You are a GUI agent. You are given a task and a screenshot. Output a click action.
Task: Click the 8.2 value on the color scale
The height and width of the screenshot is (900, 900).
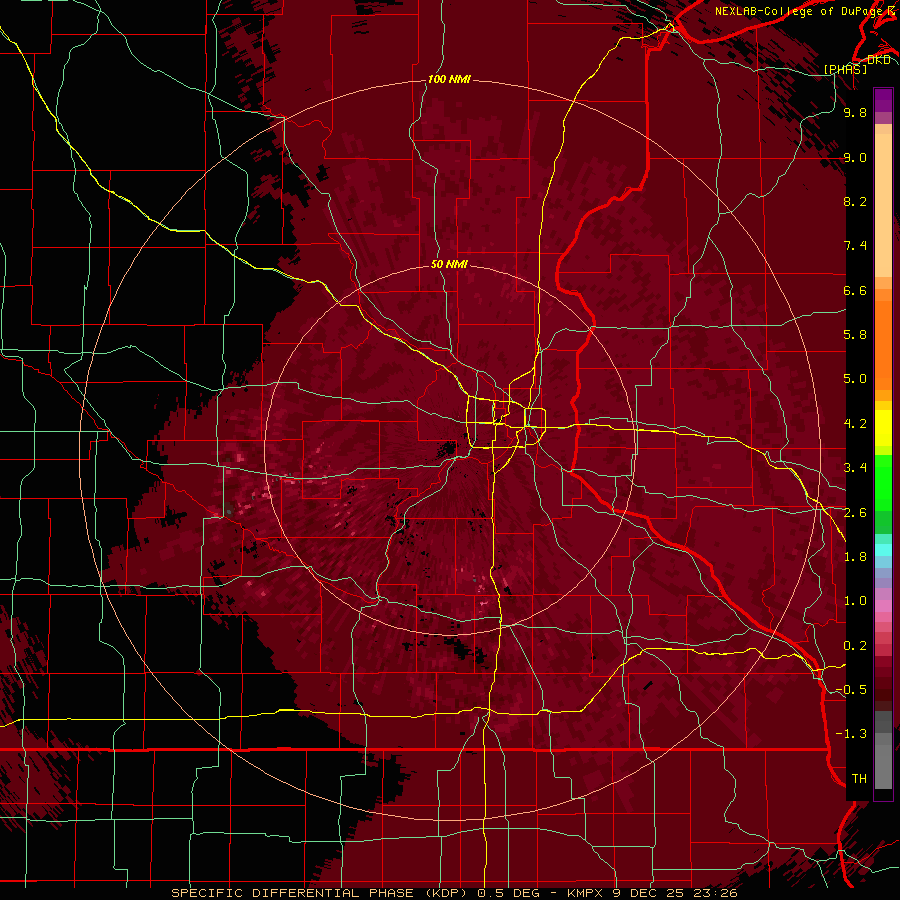pos(855,201)
